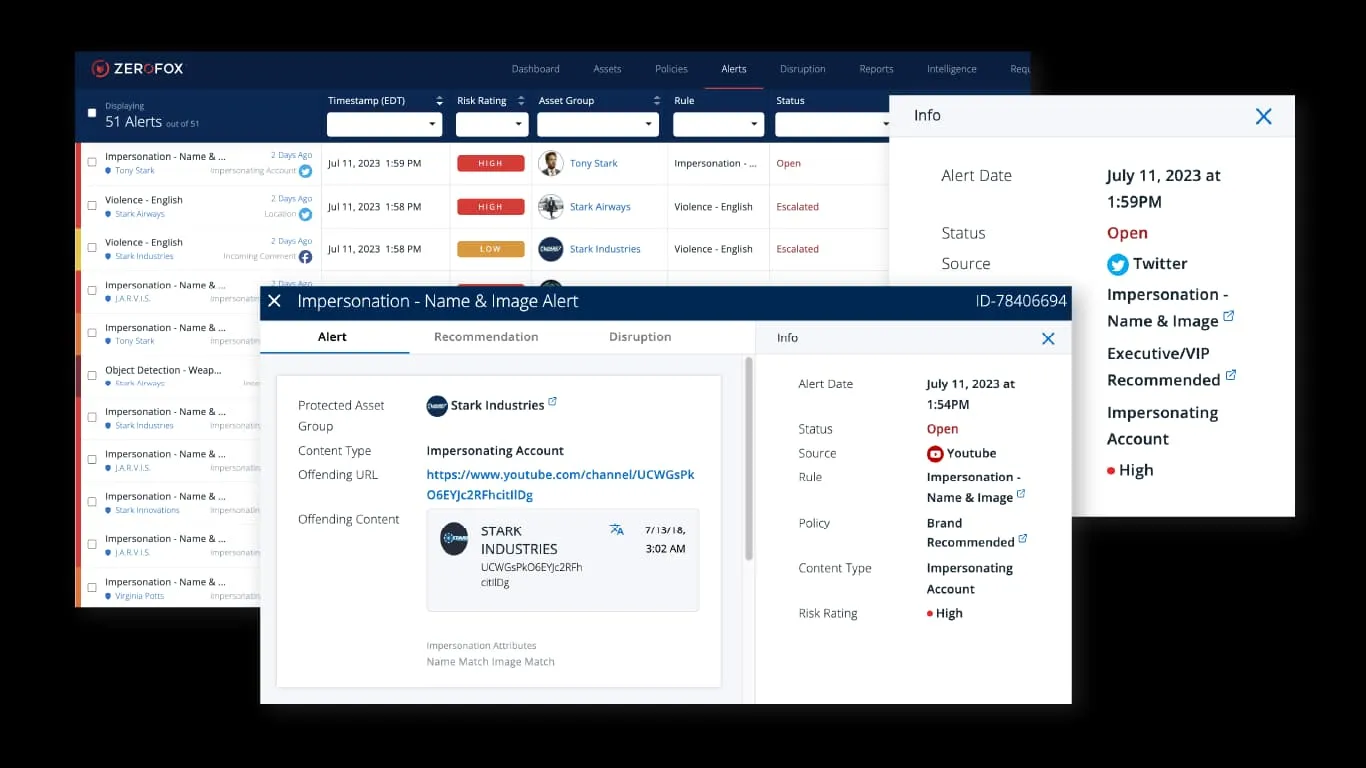Click the 'Escalated' status in the Stark Airways row
Image resolution: width=1366 pixels, height=768 pixels.
click(x=798, y=207)
